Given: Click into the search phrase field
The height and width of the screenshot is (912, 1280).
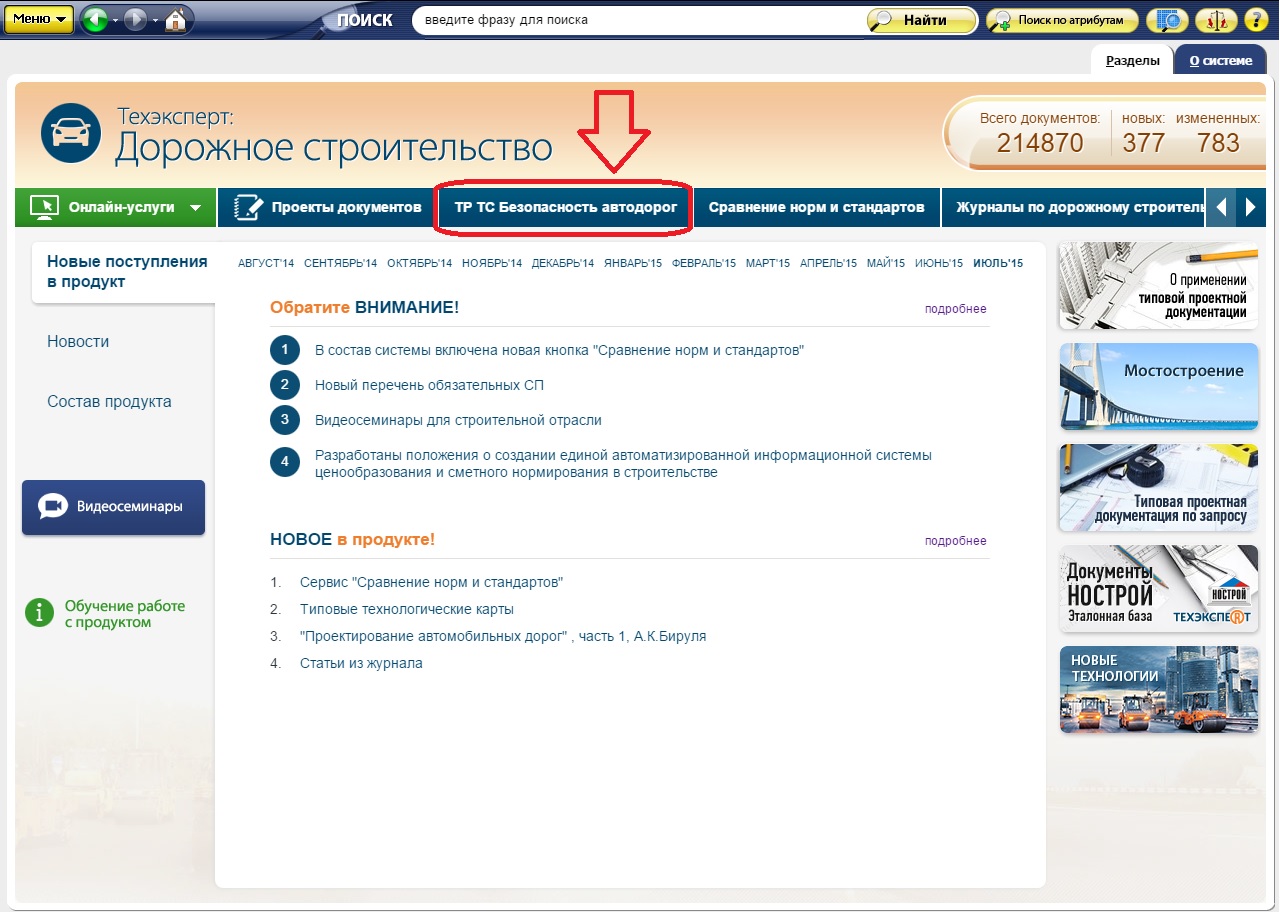Looking at the screenshot, I should [640, 20].
